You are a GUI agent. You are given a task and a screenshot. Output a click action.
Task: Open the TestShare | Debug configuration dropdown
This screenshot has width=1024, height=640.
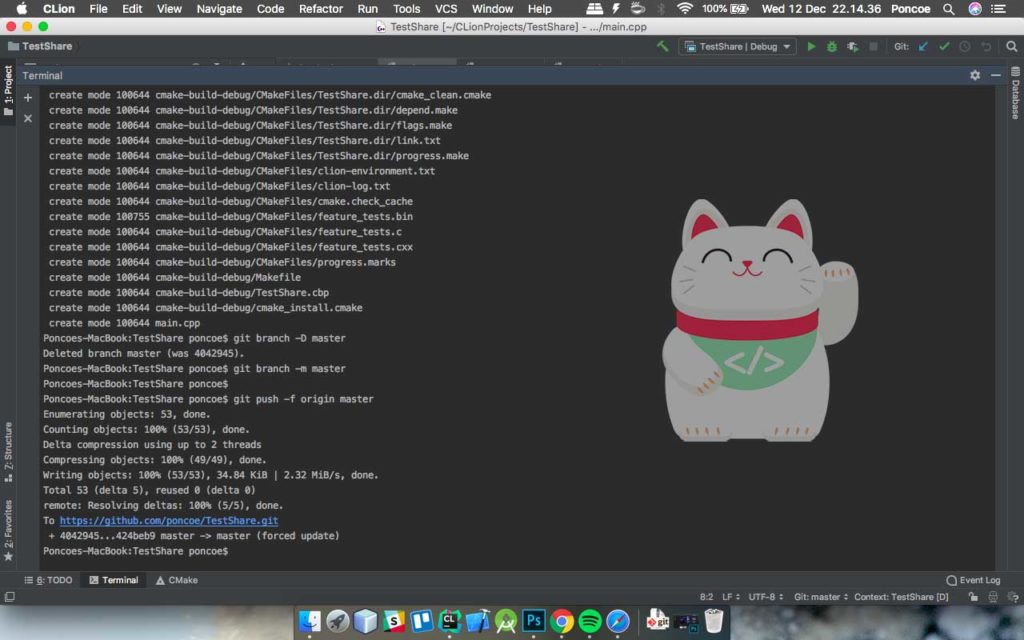pyautogui.click(x=737, y=46)
